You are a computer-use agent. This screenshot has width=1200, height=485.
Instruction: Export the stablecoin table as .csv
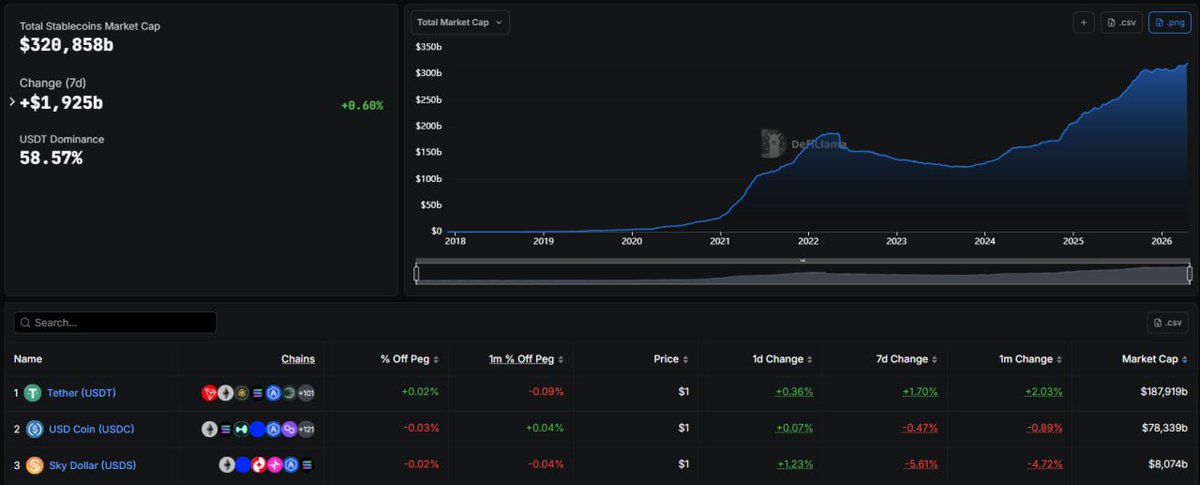1167,322
